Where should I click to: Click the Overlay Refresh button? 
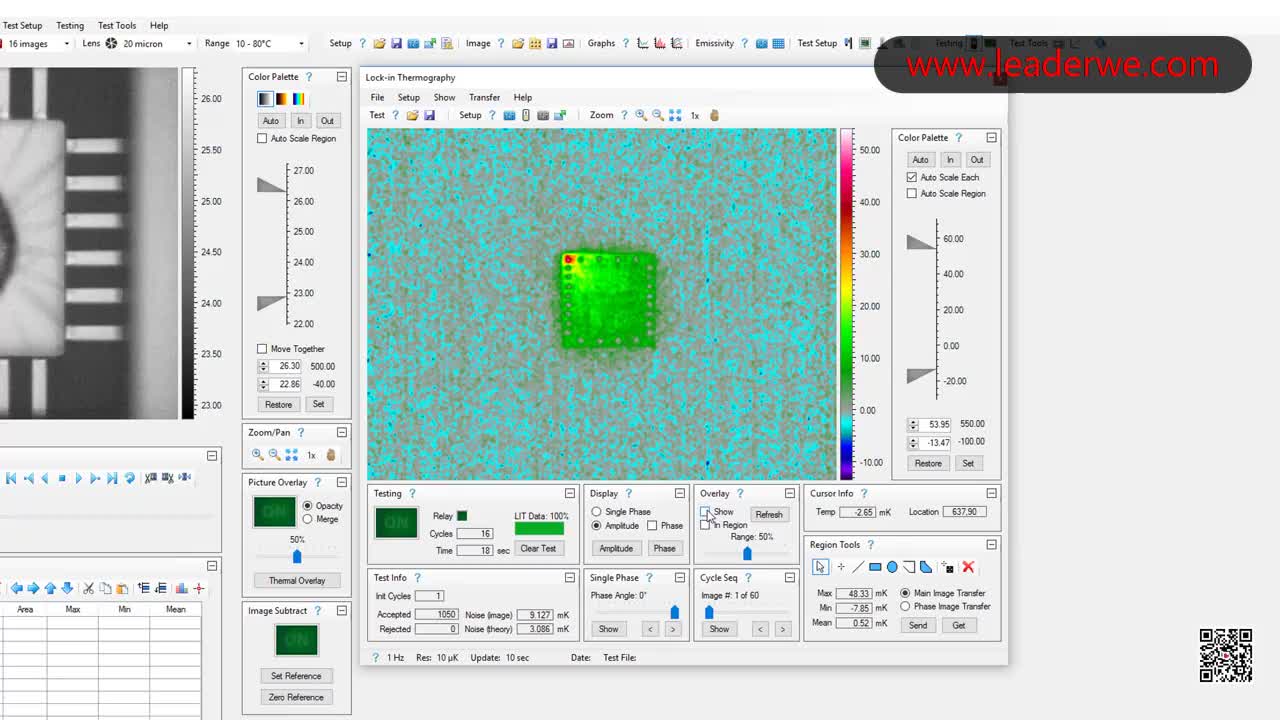pos(769,514)
